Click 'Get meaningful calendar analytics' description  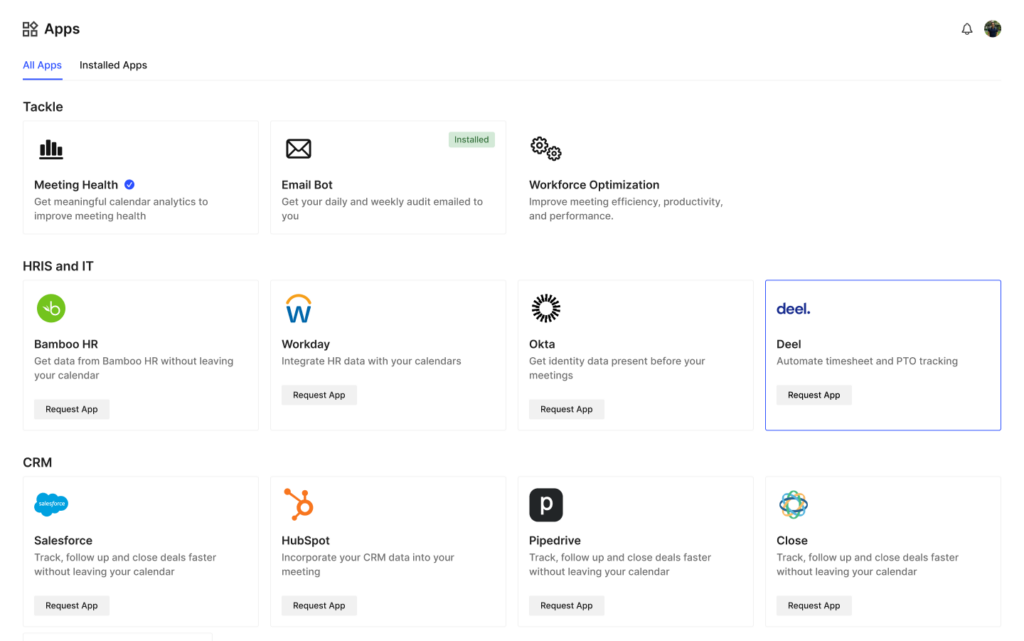pyautogui.click(x=121, y=209)
